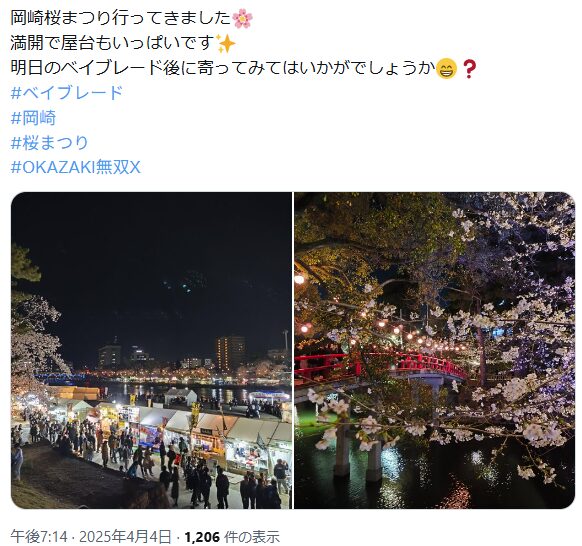
Task: Click the tall lit building in left photo
Action: pyautogui.click(x=230, y=353)
